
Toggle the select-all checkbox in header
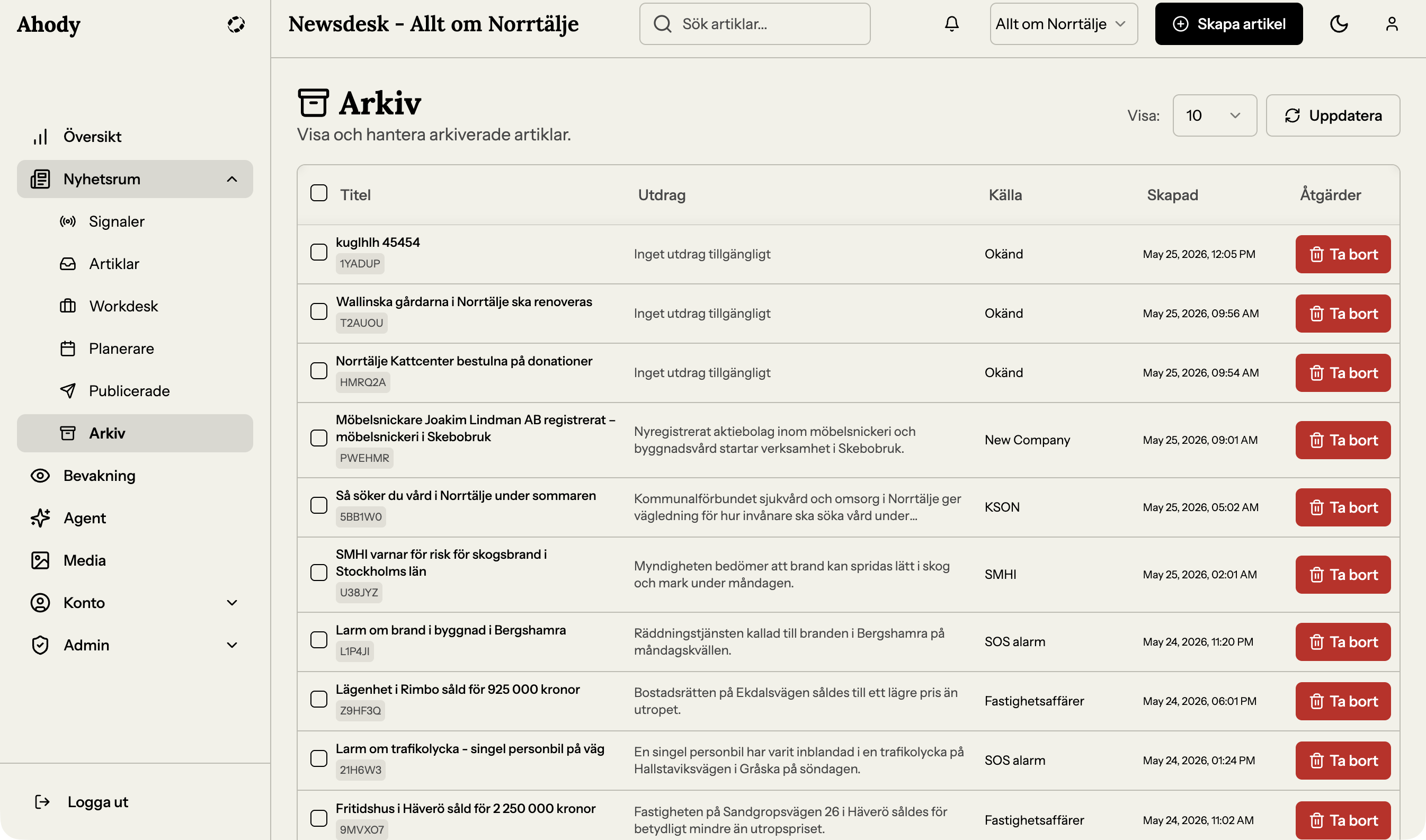(x=319, y=193)
